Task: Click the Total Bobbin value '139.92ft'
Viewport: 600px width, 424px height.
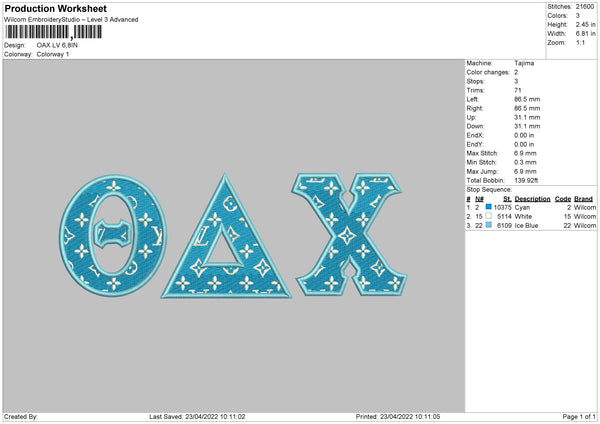Action: coord(526,180)
